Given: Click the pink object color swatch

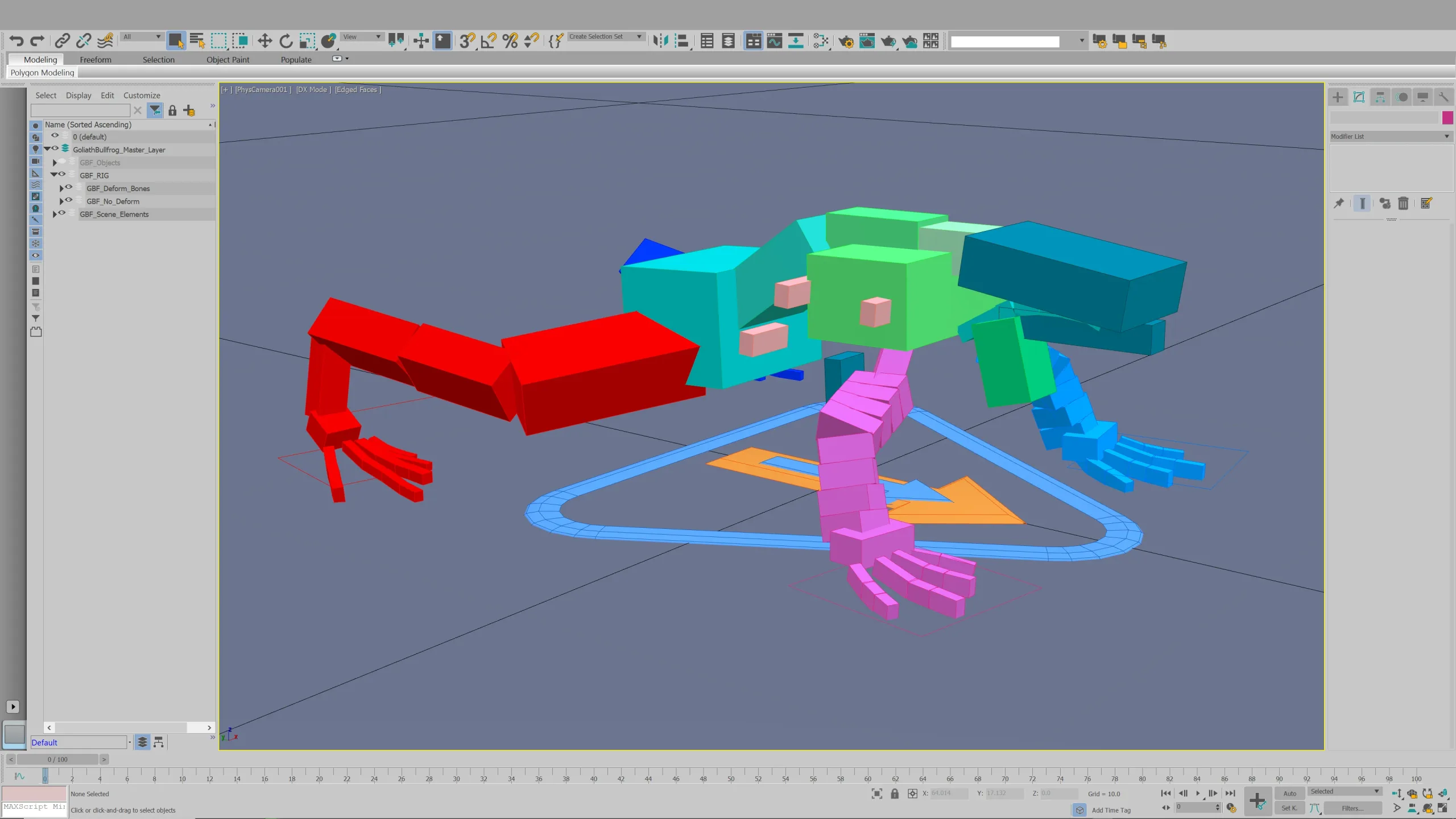Looking at the screenshot, I should tap(1448, 118).
